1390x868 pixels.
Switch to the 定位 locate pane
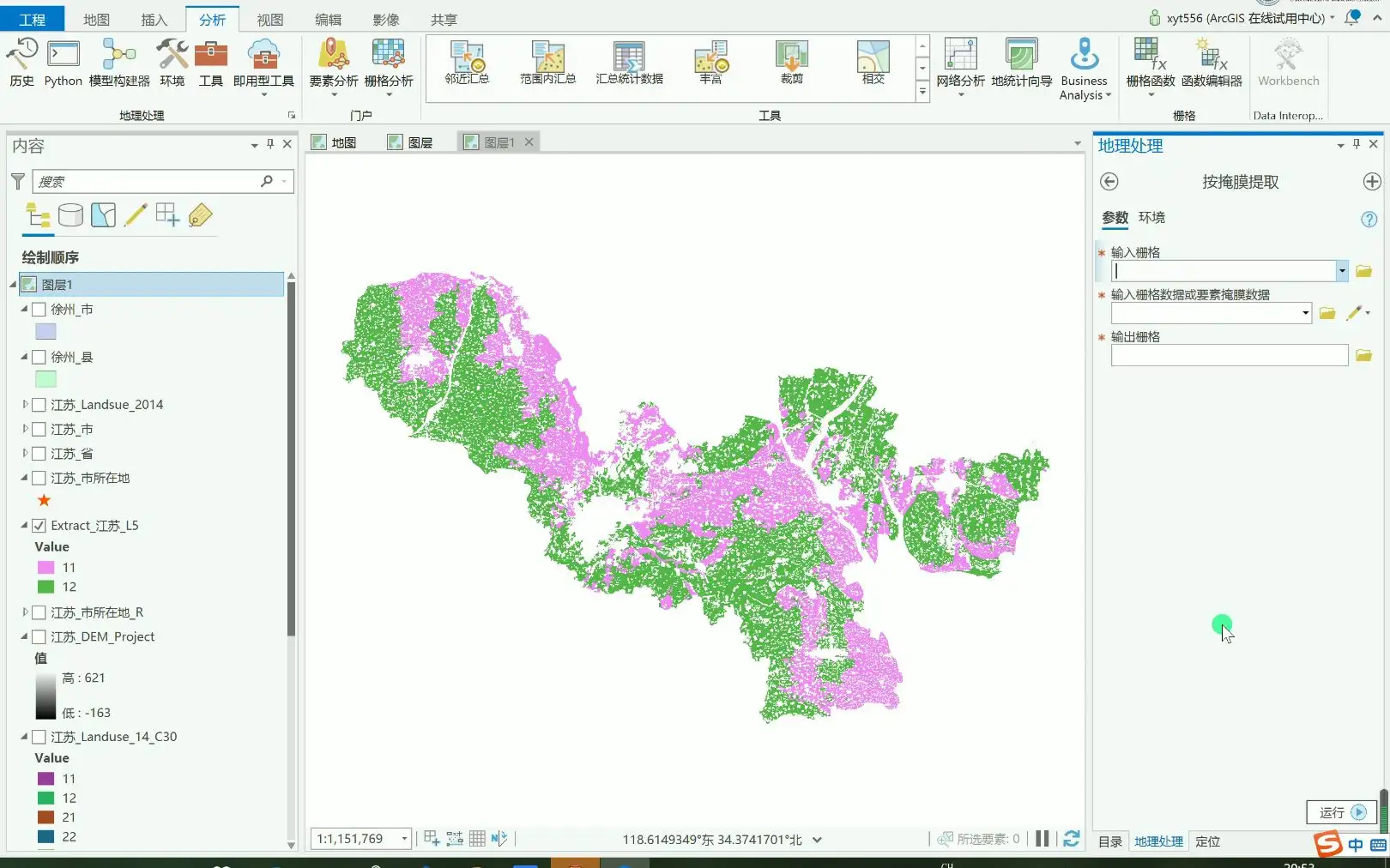point(1207,841)
